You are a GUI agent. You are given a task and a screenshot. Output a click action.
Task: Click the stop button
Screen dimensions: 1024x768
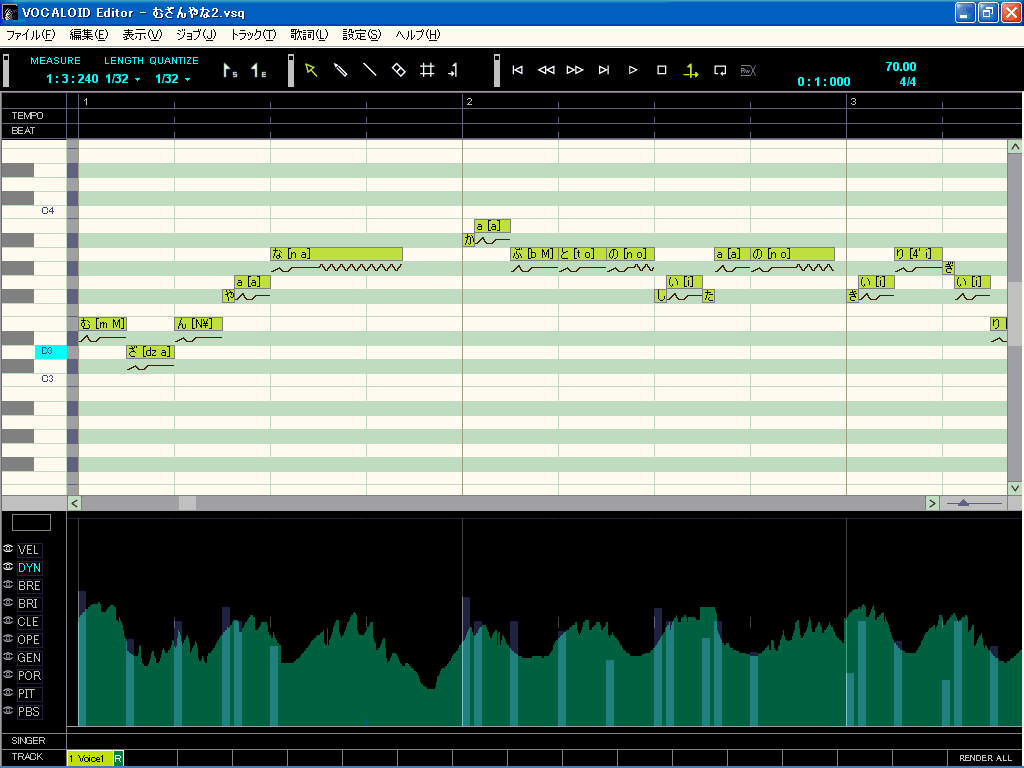[661, 70]
